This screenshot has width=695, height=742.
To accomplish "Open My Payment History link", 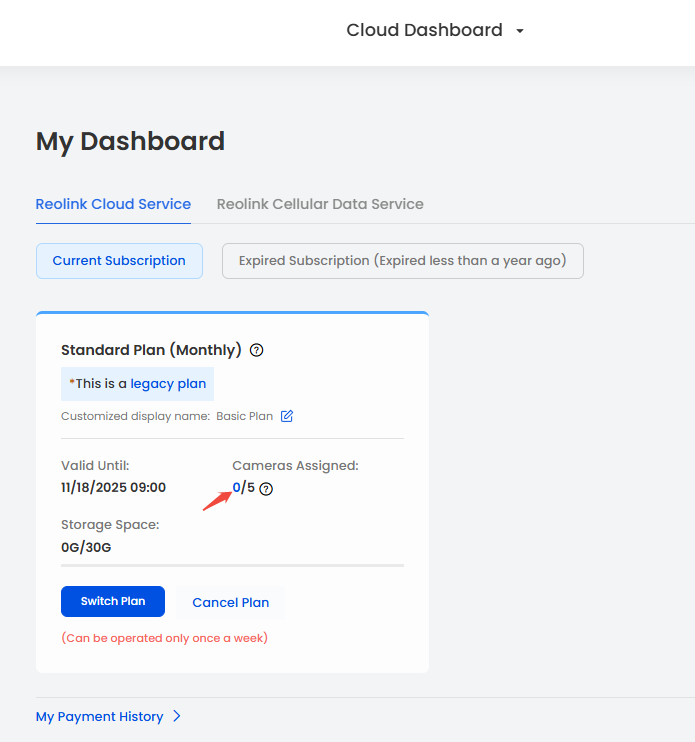I will [x=100, y=716].
